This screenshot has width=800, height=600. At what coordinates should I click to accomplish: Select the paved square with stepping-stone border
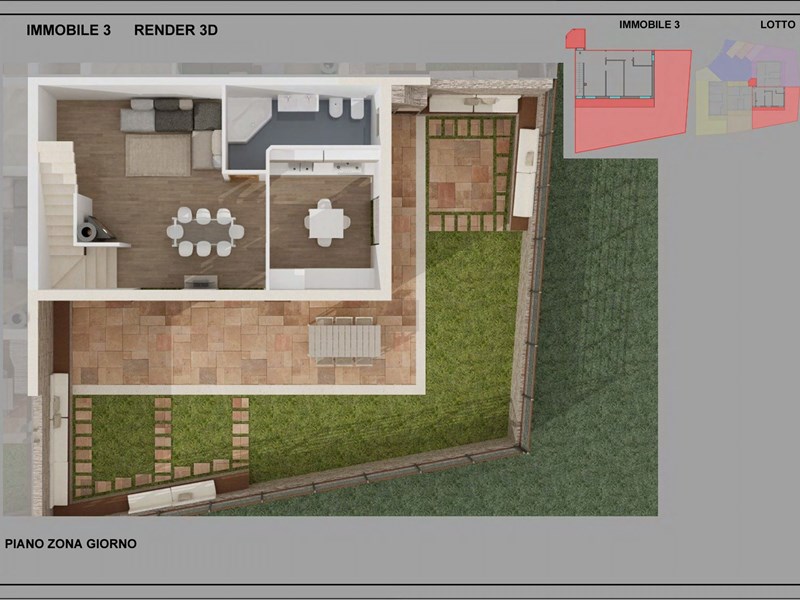click(x=469, y=174)
